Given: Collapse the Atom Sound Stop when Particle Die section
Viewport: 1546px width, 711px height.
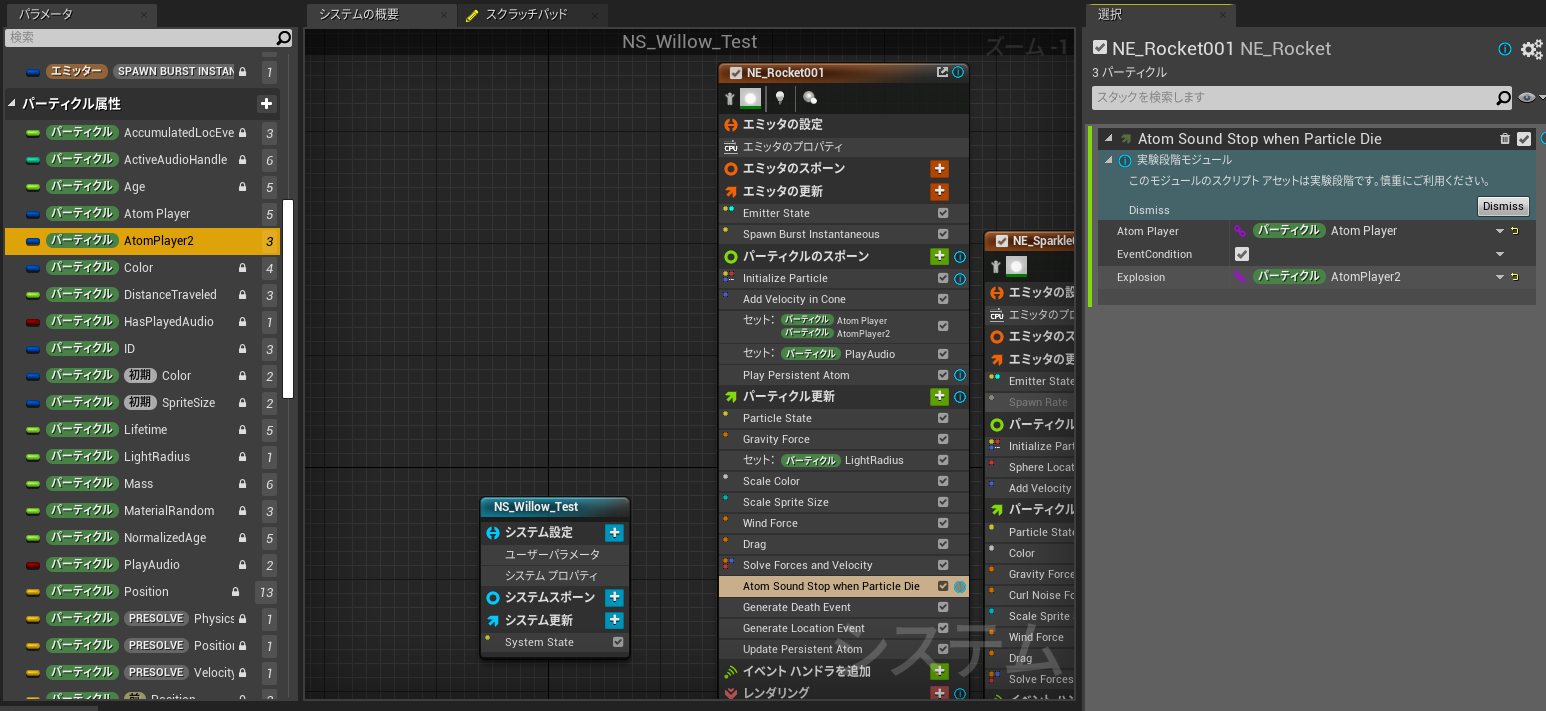Looking at the screenshot, I should [1108, 139].
